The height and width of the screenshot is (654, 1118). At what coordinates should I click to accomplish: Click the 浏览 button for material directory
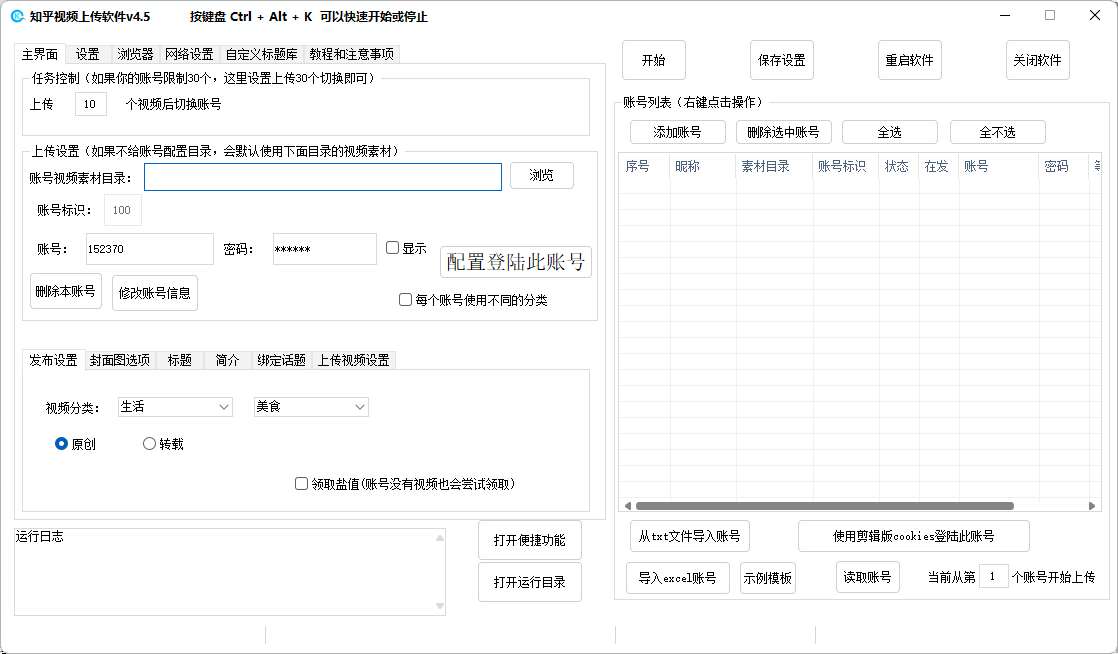click(x=542, y=175)
